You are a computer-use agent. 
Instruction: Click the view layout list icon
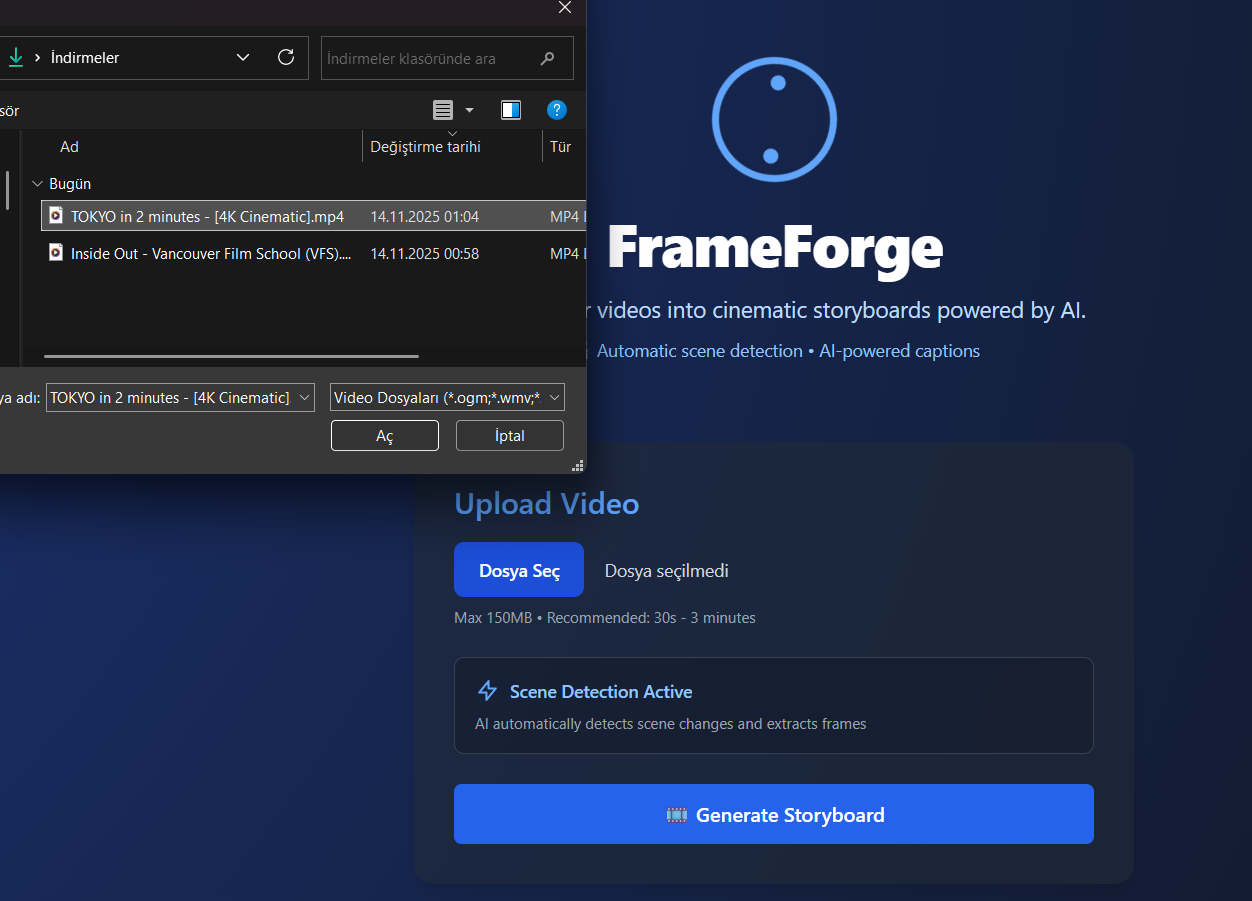click(443, 110)
